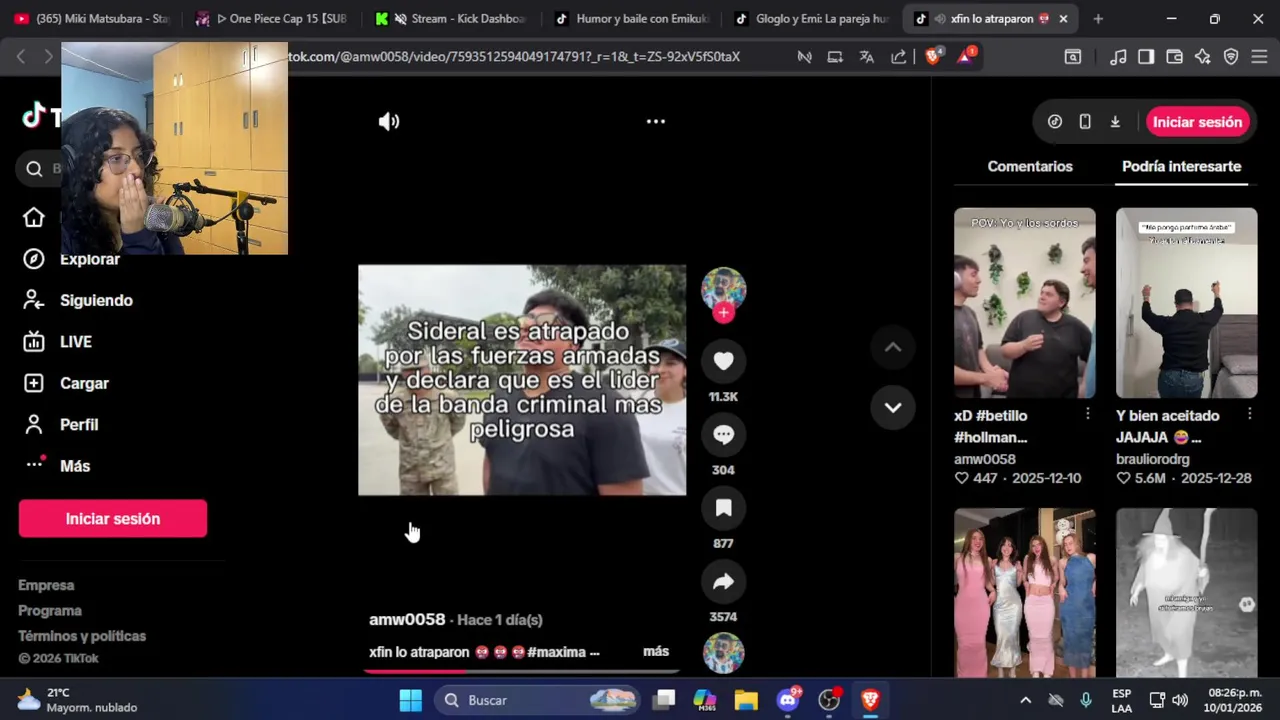
Task: Open comments via the speech bubble icon
Action: pyautogui.click(x=723, y=435)
